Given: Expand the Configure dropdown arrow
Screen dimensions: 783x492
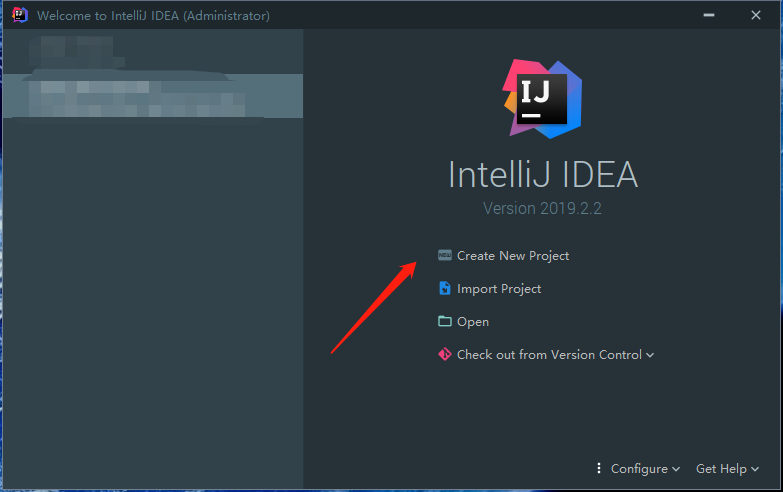Looking at the screenshot, I should 676,469.
